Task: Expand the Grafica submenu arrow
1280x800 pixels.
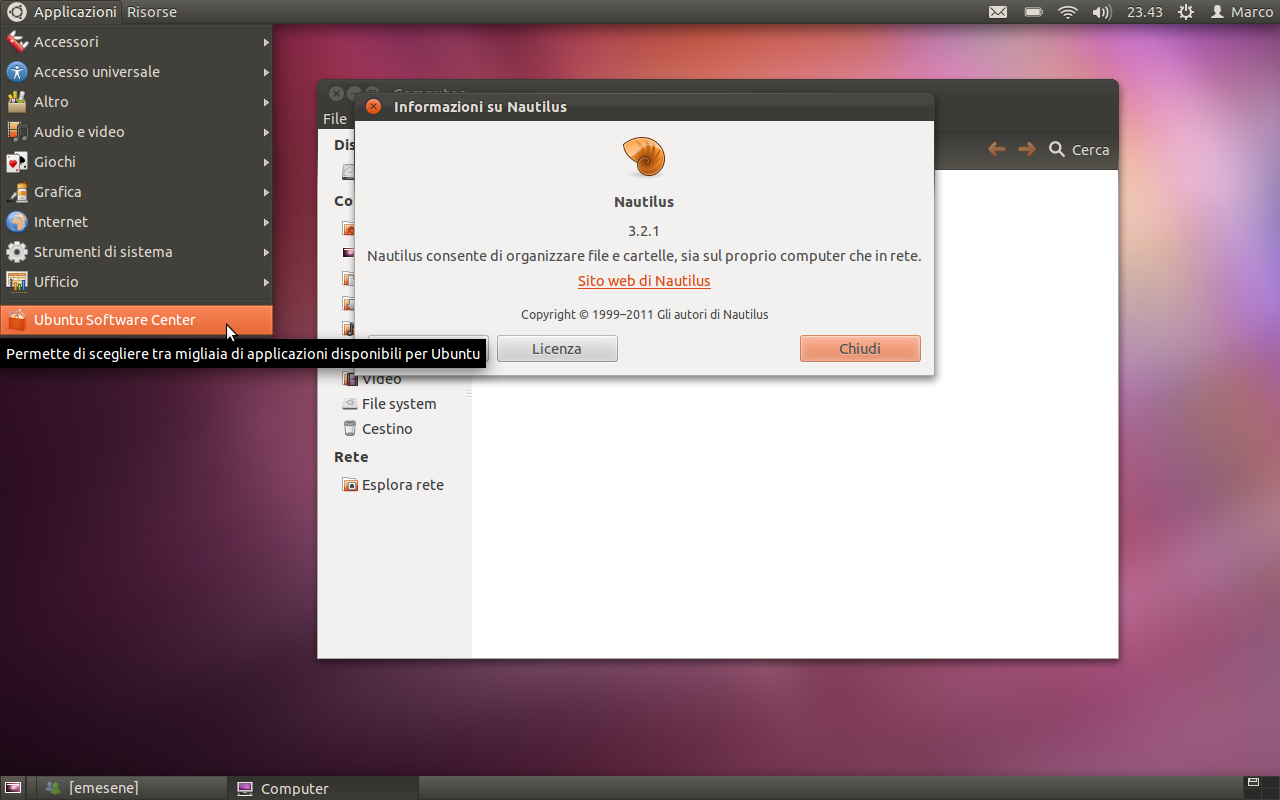Action: coord(265,192)
